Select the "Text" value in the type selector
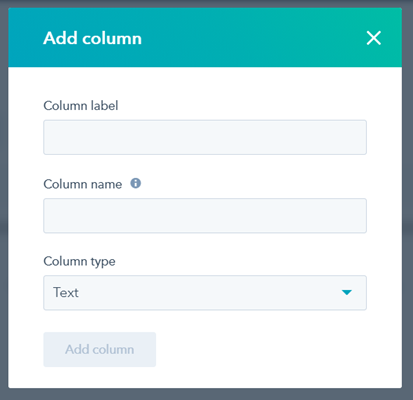The image size is (413, 400). coord(66,292)
